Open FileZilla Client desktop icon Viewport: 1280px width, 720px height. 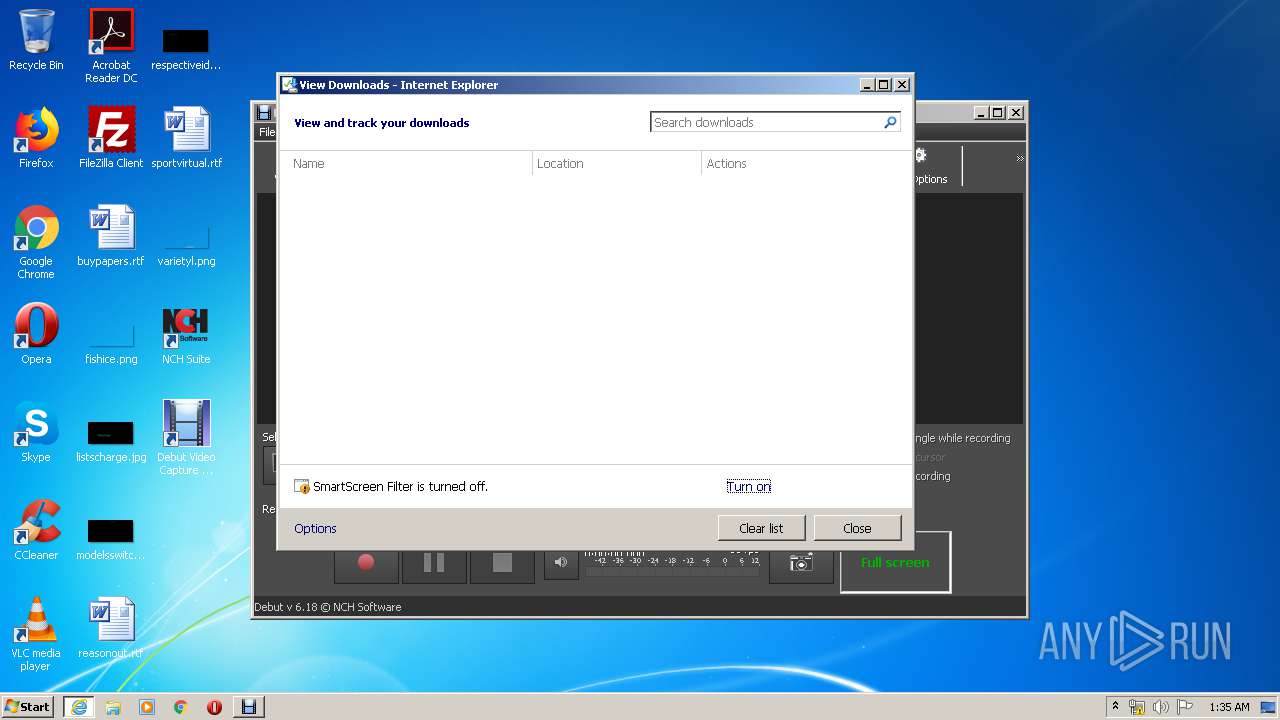point(111,138)
